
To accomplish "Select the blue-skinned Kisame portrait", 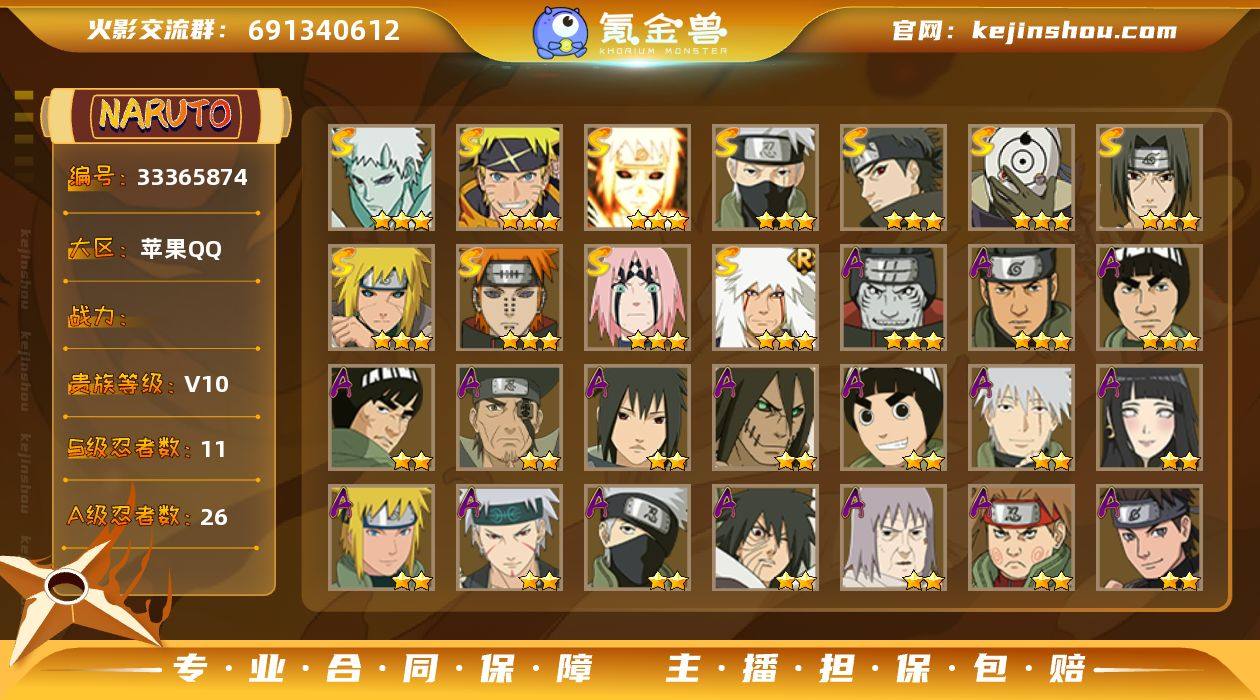I will point(893,297).
